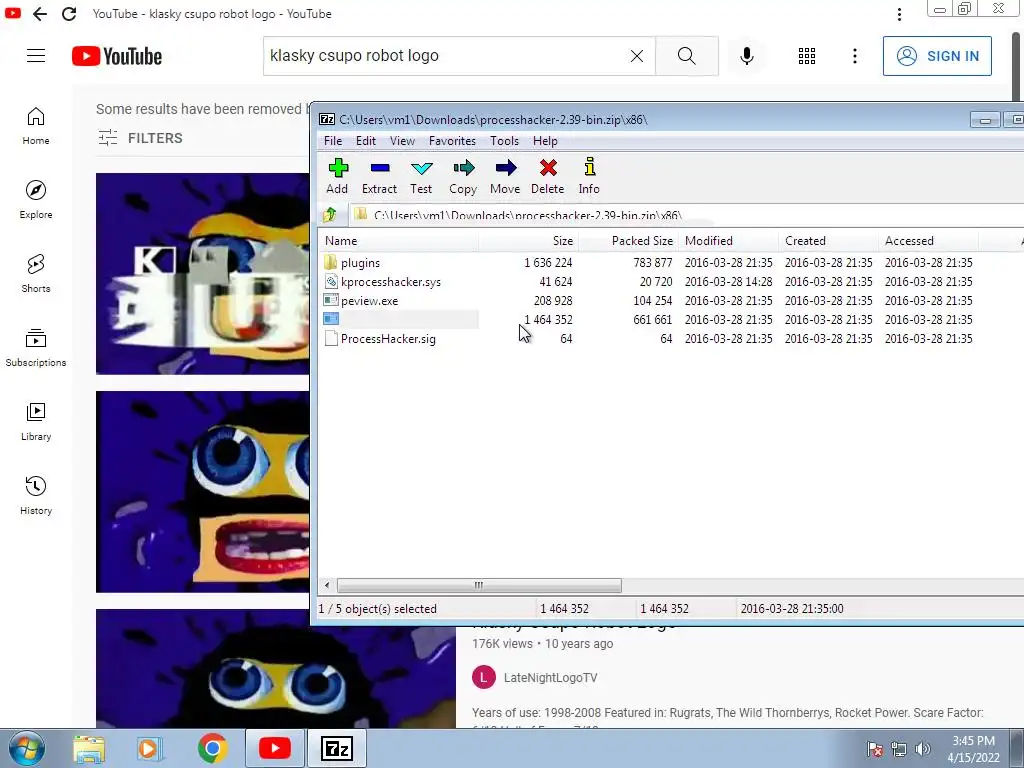1024x768 pixels.
Task: Open Explore in YouTube sidebar
Action: click(x=36, y=200)
